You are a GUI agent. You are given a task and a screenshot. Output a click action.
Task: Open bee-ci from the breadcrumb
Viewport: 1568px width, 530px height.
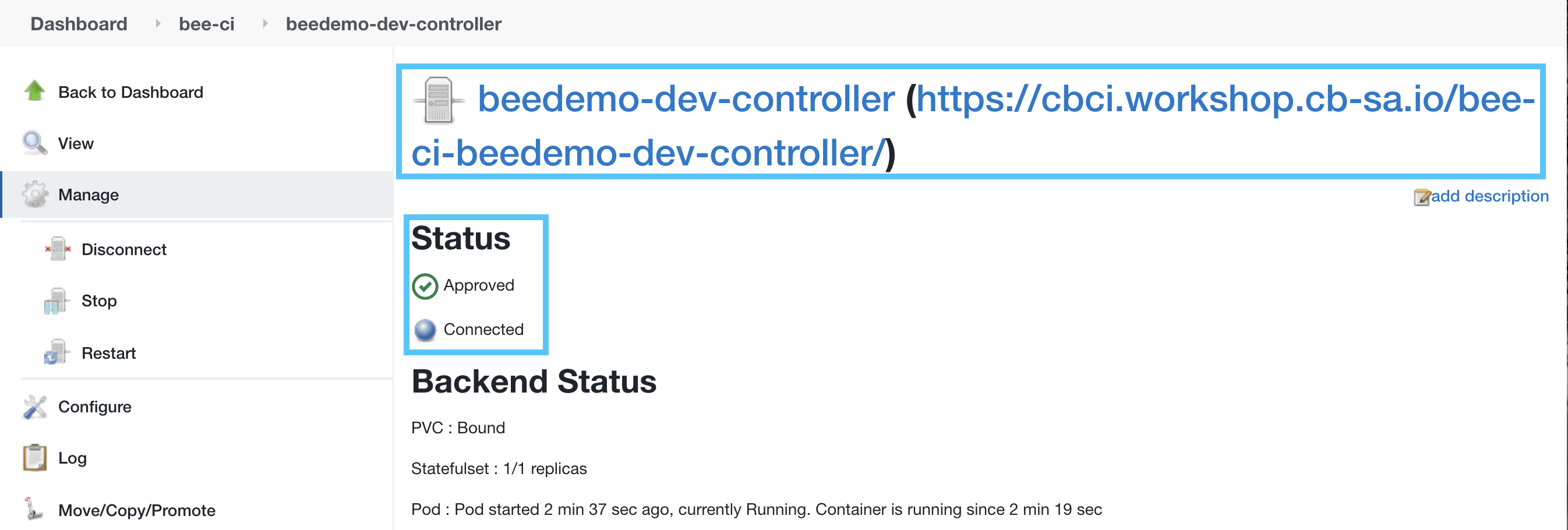point(206,24)
